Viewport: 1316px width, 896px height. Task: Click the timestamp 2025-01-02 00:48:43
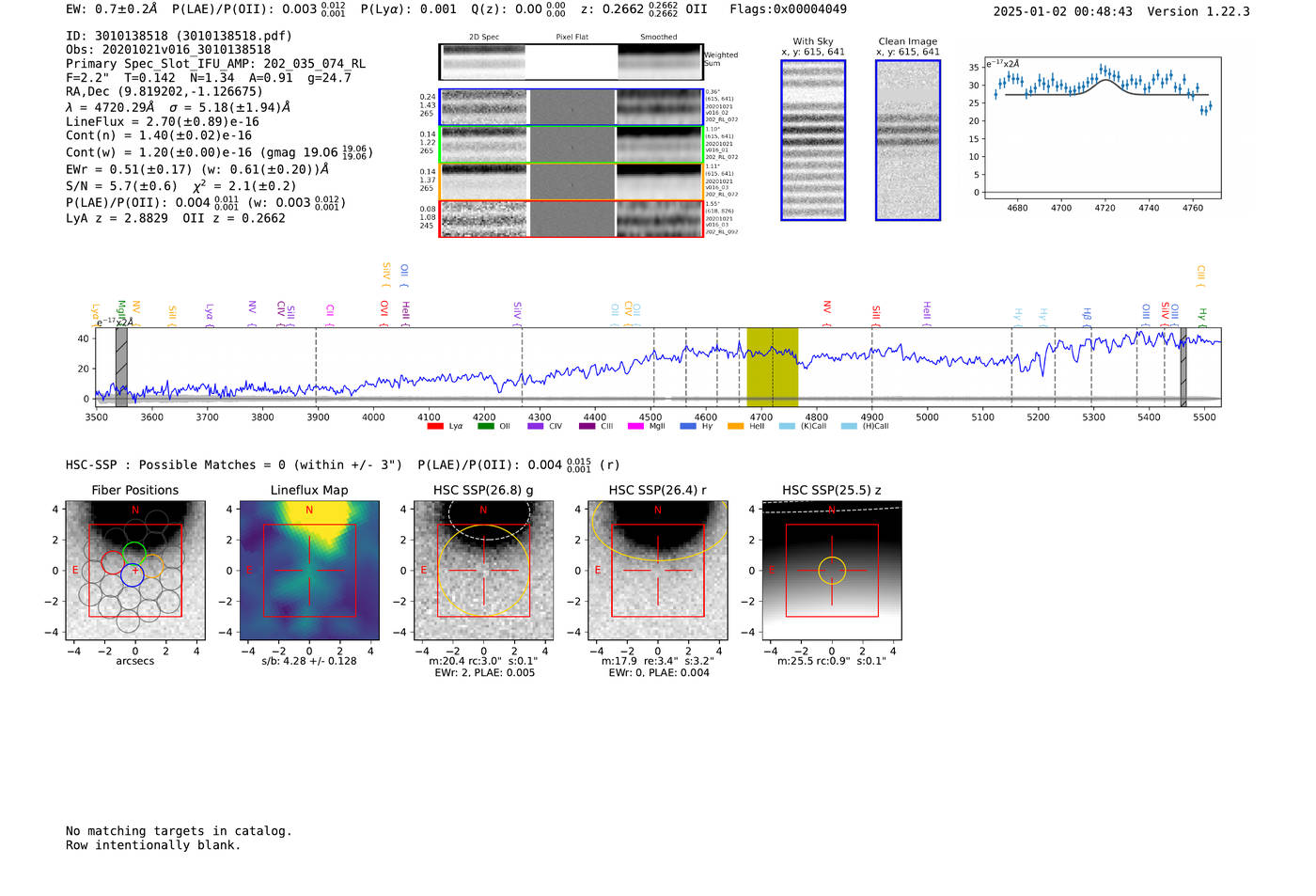[x=1063, y=12]
